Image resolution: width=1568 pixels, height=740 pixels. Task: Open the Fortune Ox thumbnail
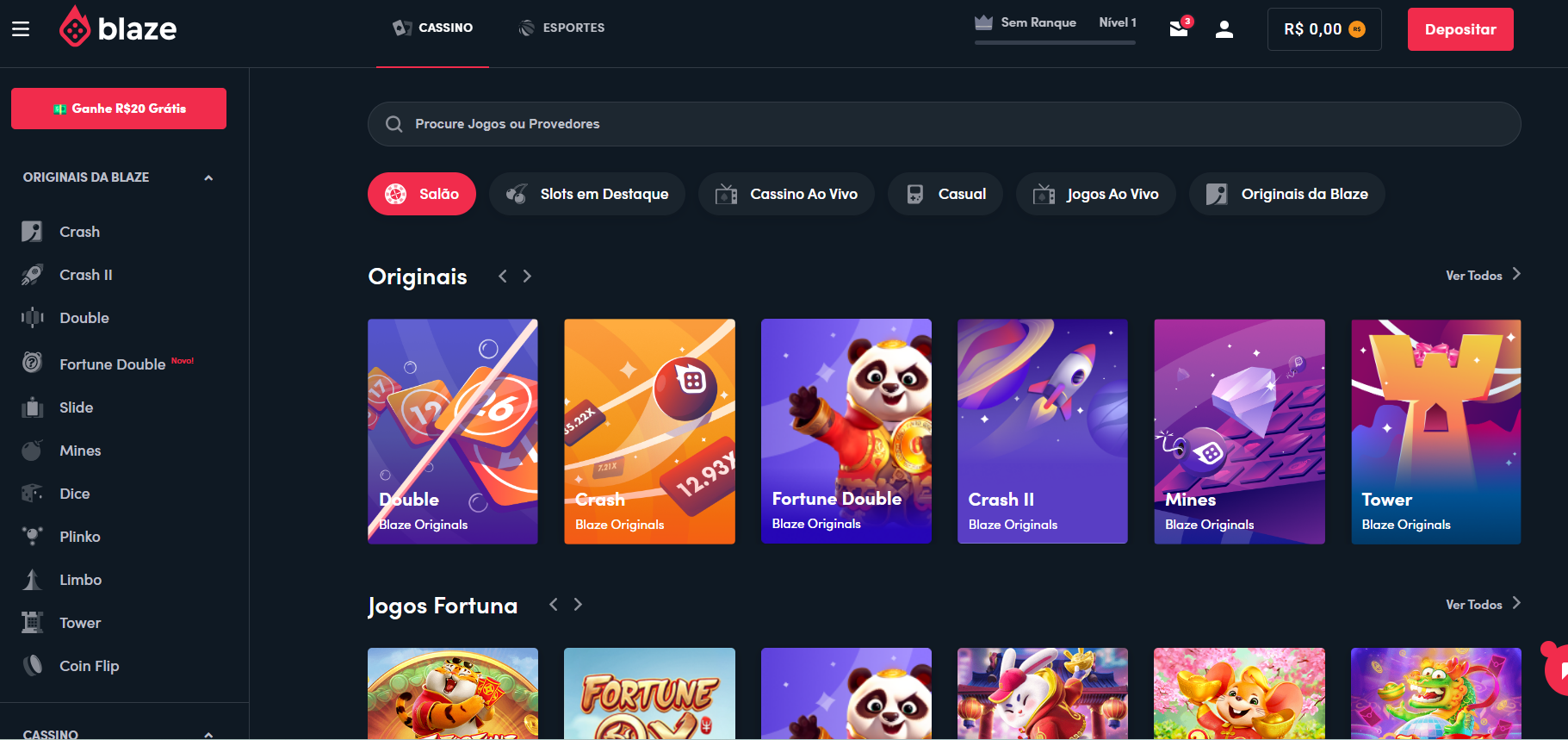tap(649, 693)
